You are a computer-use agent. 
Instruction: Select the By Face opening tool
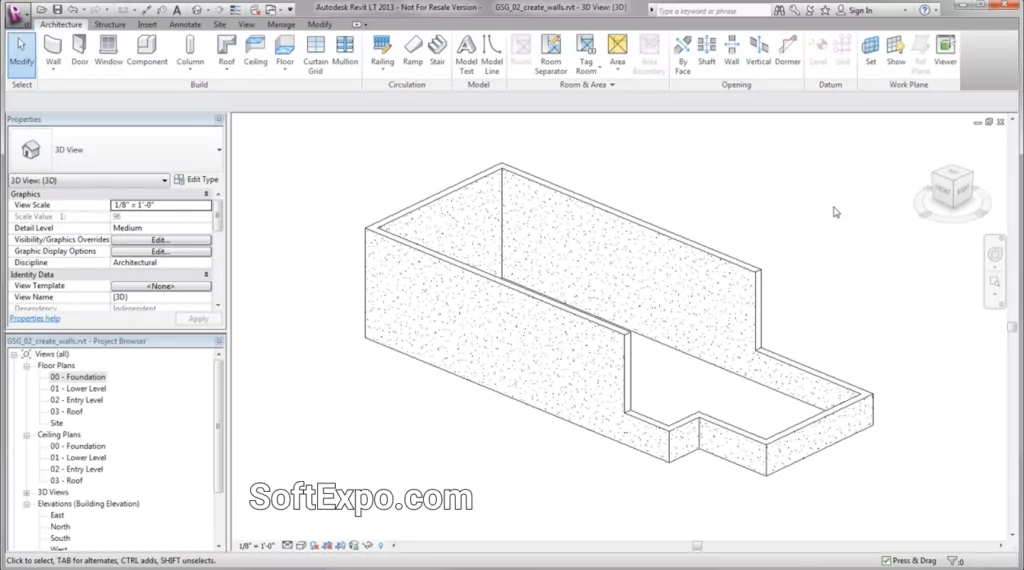(x=682, y=55)
